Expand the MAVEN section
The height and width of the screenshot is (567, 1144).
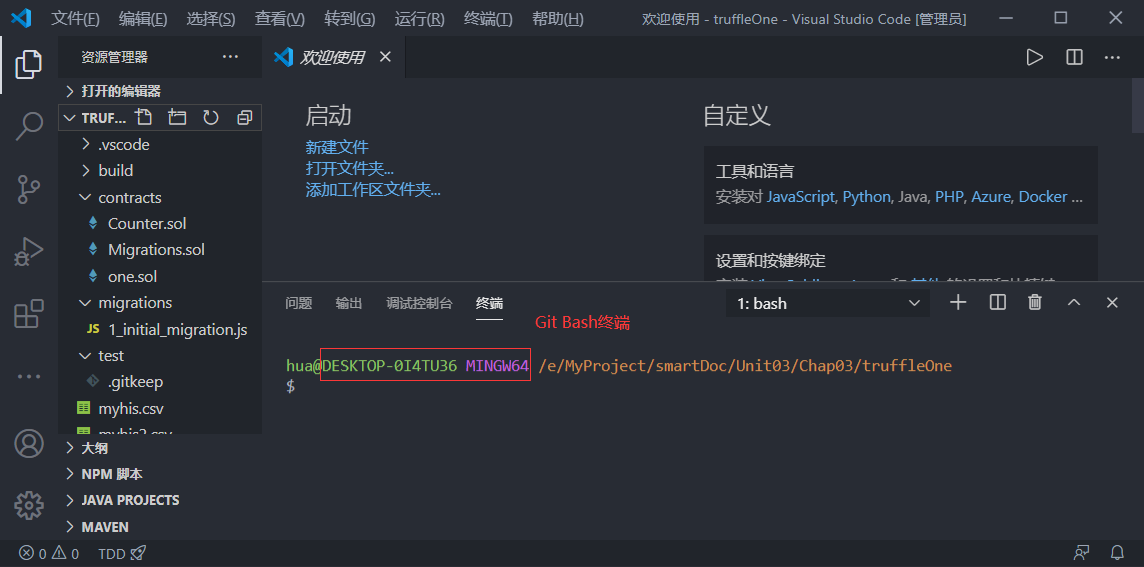pos(160,526)
